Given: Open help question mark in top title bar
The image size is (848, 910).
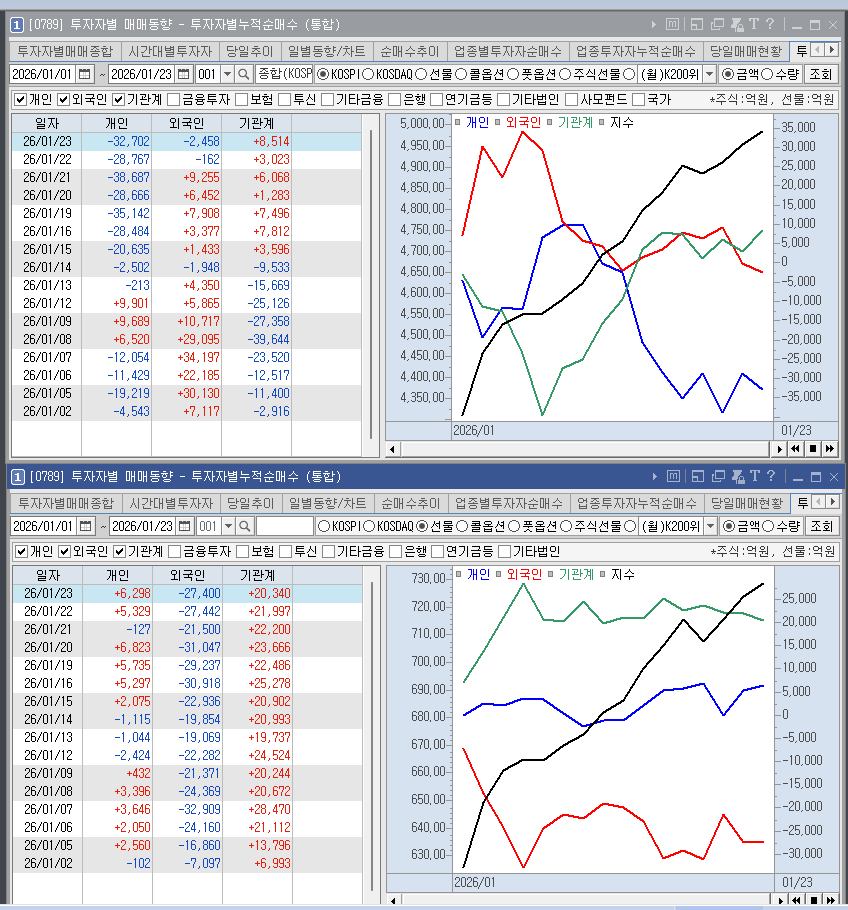Looking at the screenshot, I should [770, 24].
